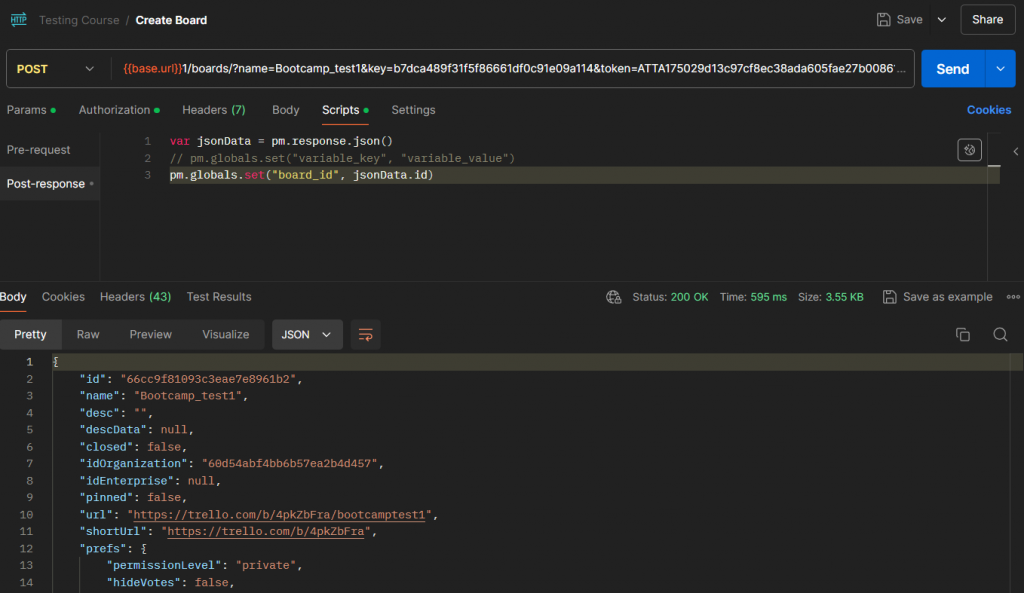Open the Authorization tab
The height and width of the screenshot is (593, 1024).
(119, 110)
